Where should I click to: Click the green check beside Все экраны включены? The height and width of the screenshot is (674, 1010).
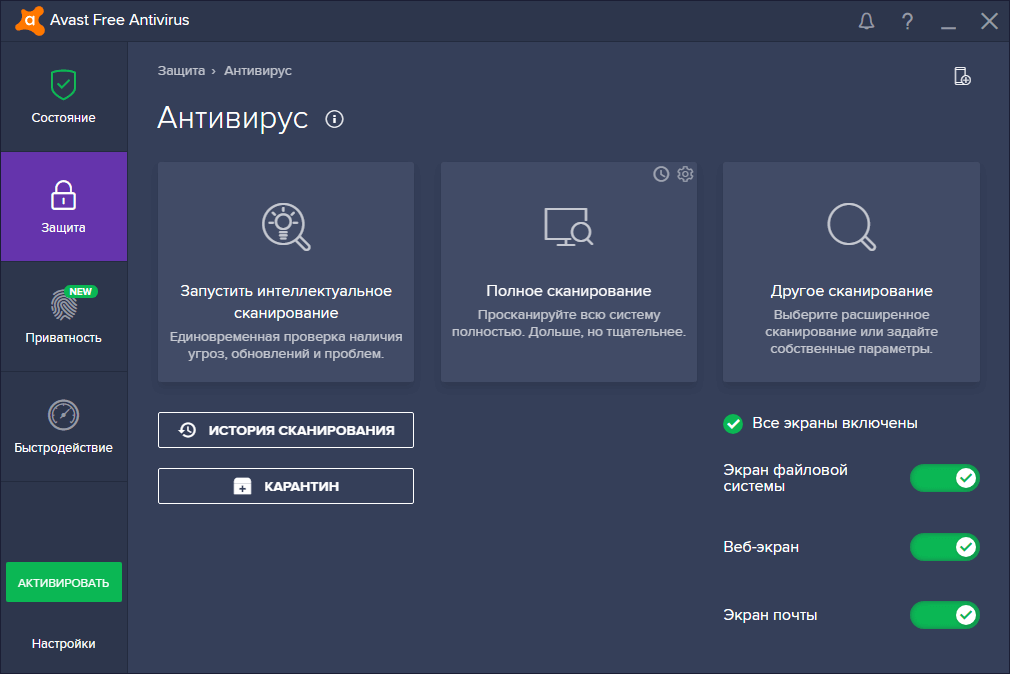pyautogui.click(x=732, y=423)
